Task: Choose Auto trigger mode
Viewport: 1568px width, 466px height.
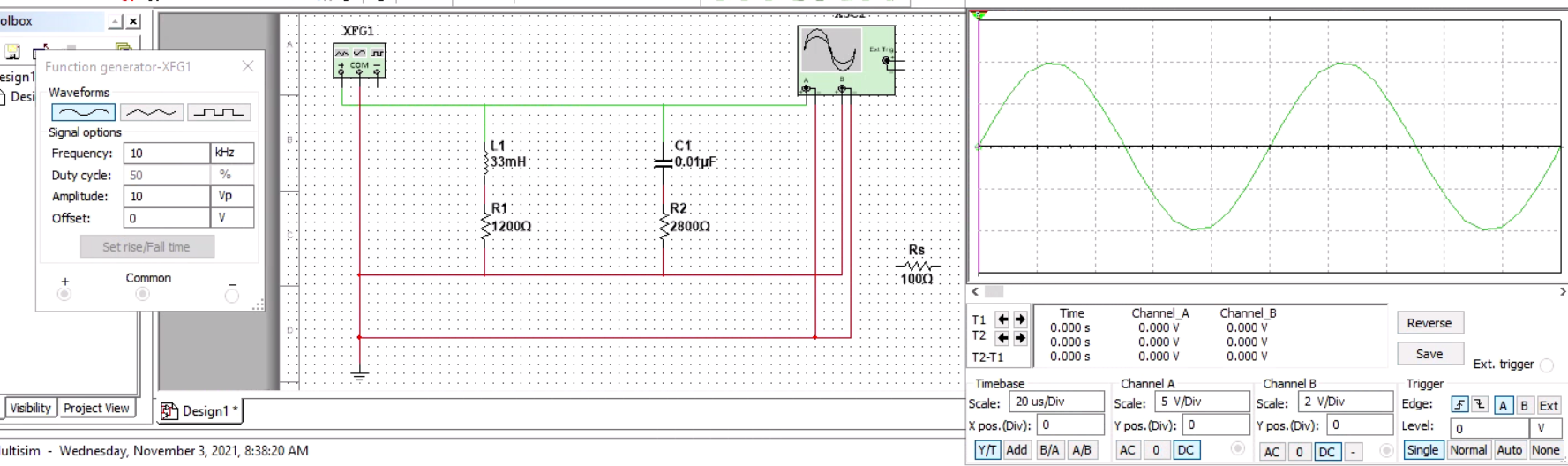Action: click(1510, 450)
